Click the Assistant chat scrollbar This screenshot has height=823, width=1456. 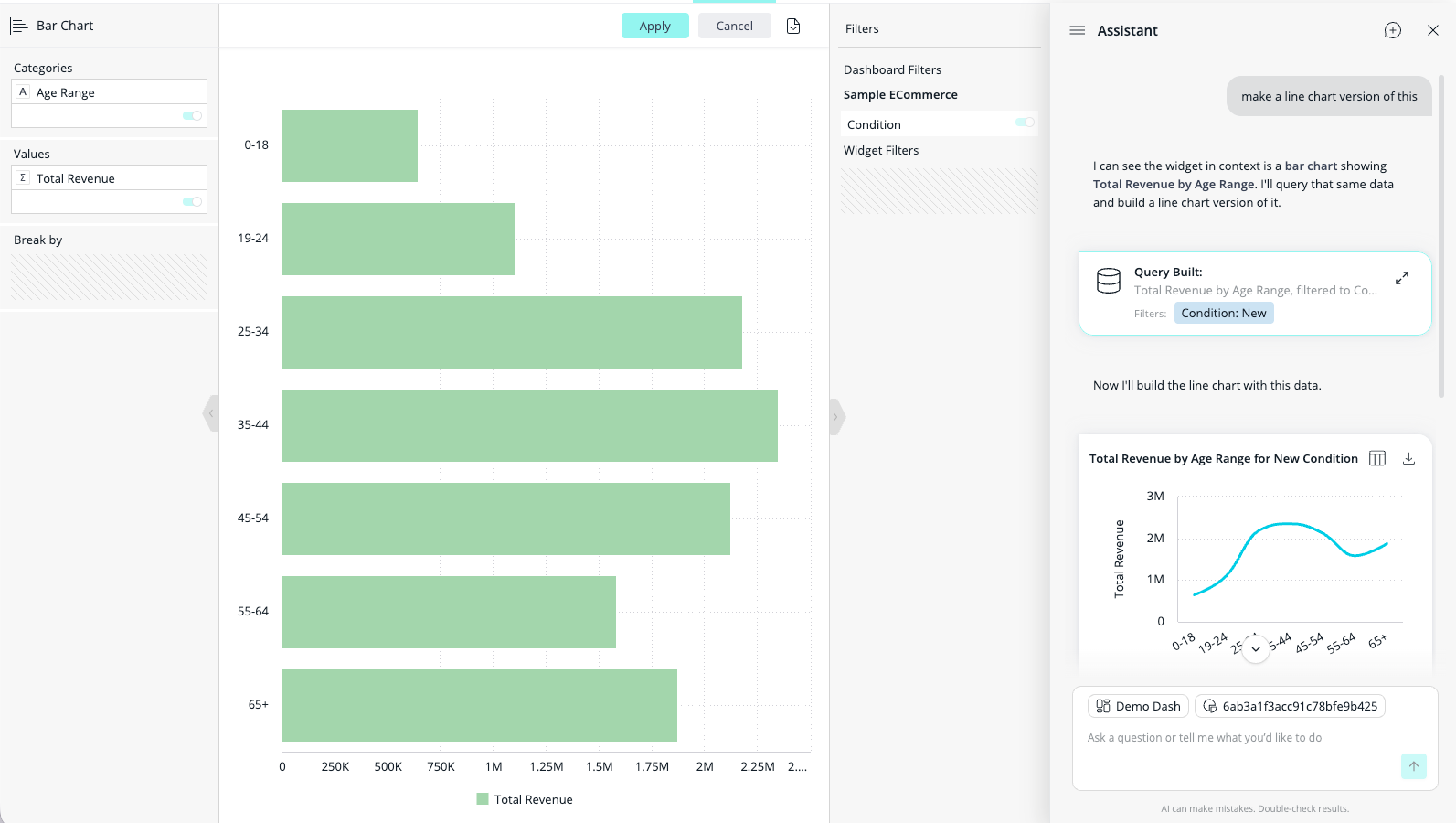(1441, 237)
